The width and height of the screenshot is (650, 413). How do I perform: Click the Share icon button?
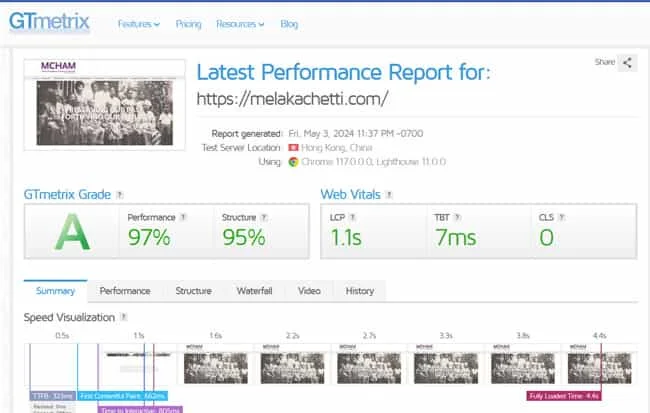pyautogui.click(x=627, y=63)
